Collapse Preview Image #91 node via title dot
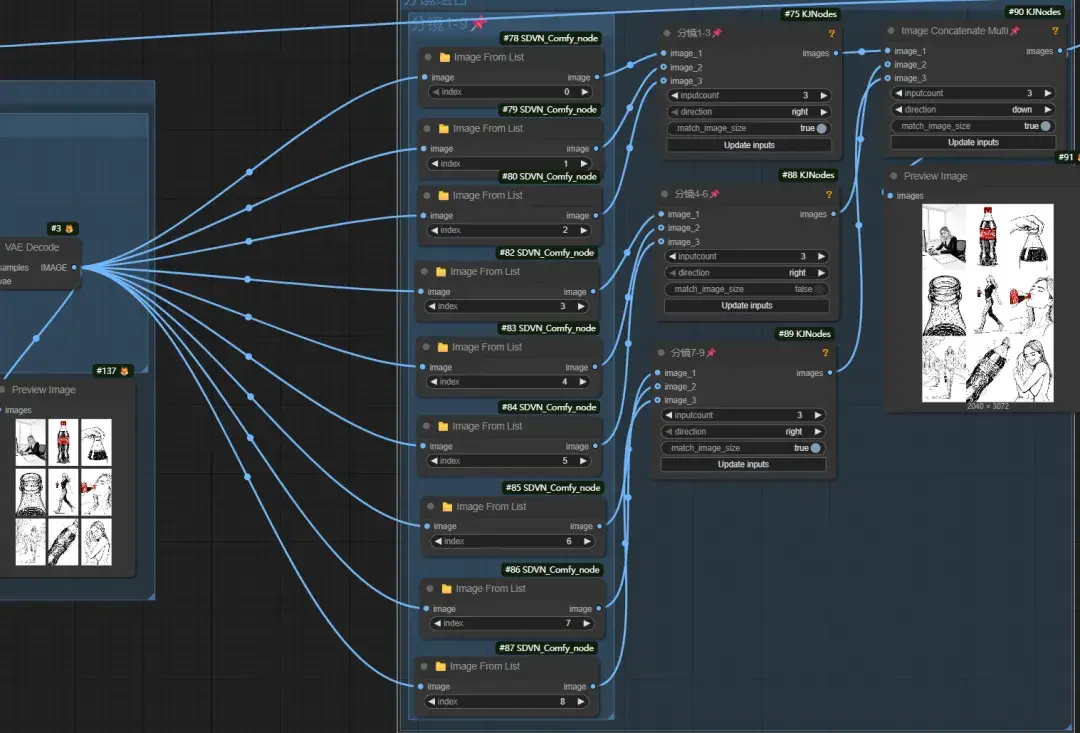The width and height of the screenshot is (1080, 733). (x=893, y=176)
